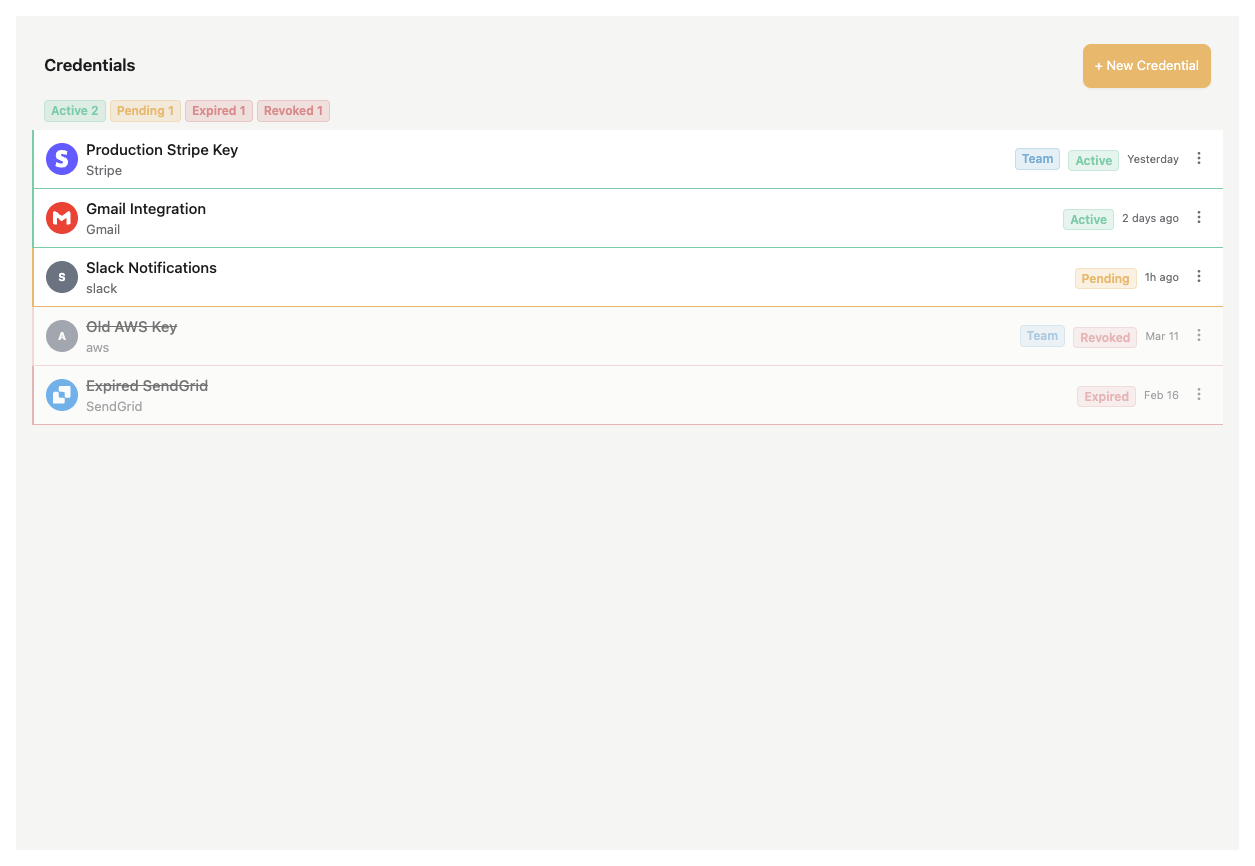Viewport: 1255px width, 866px height.
Task: Toggle the Active 2 filter pill
Action: coord(75,110)
